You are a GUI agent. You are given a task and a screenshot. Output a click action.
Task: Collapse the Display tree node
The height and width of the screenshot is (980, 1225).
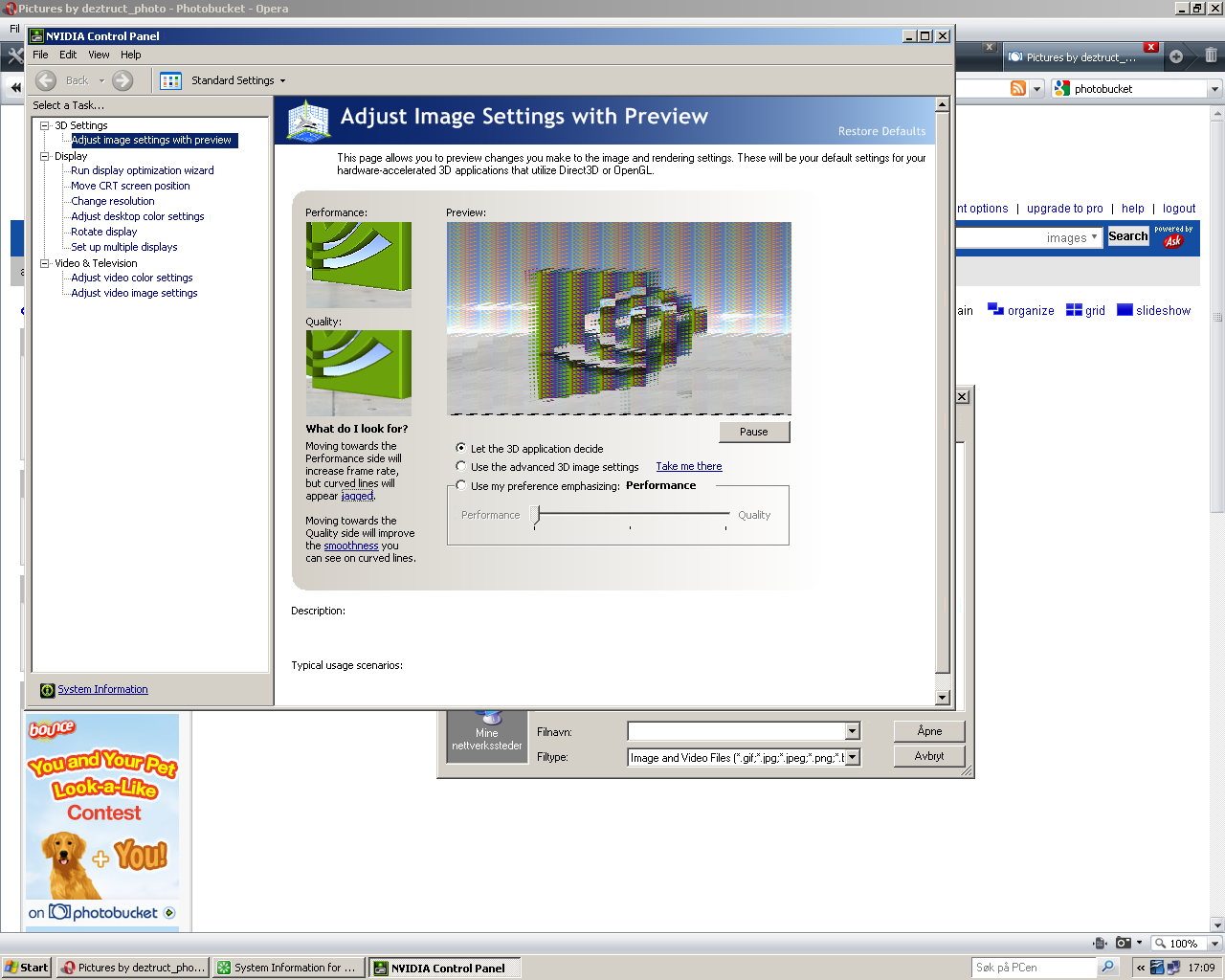pyautogui.click(x=45, y=156)
